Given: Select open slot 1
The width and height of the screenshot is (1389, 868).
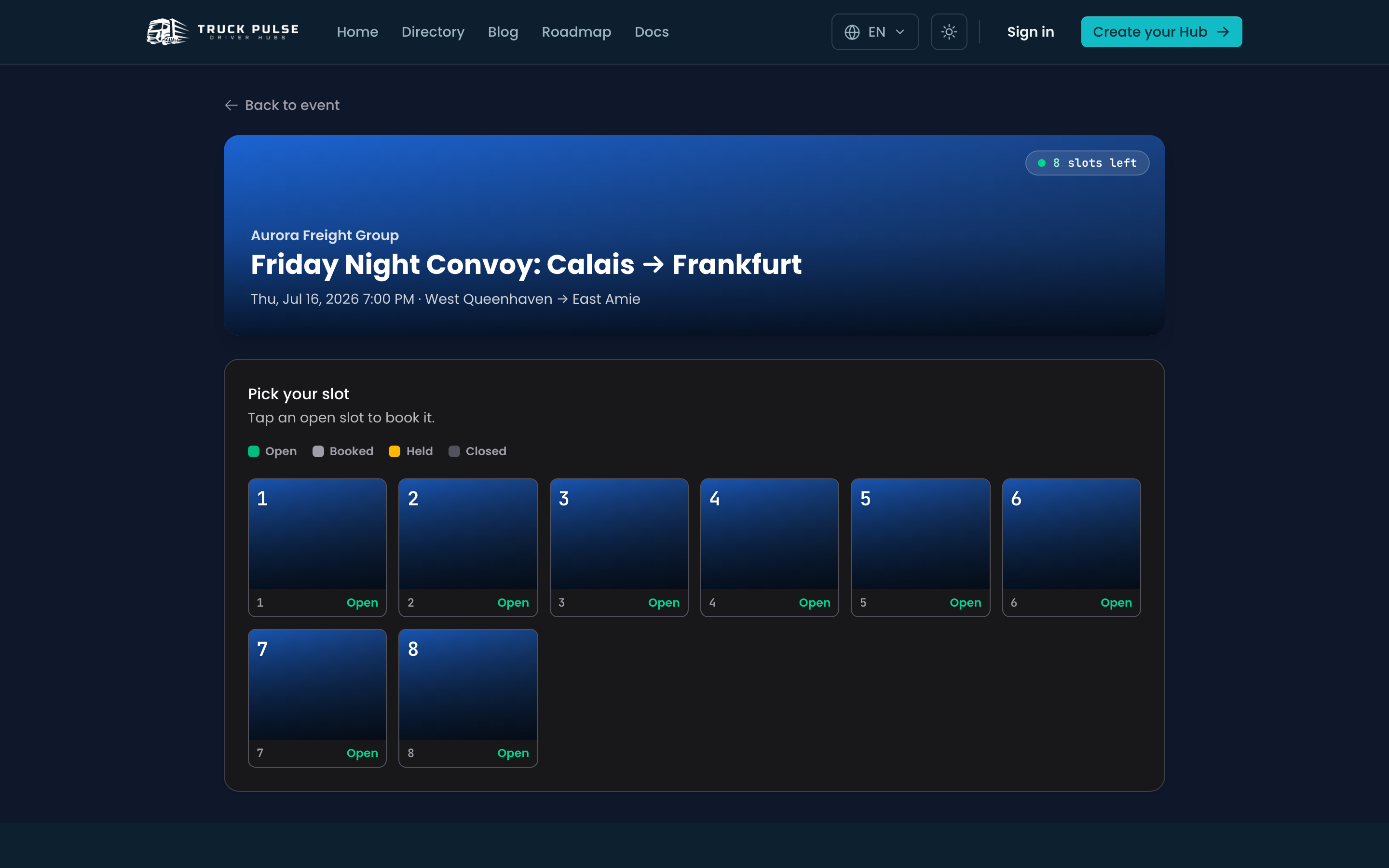Looking at the screenshot, I should coord(317,547).
